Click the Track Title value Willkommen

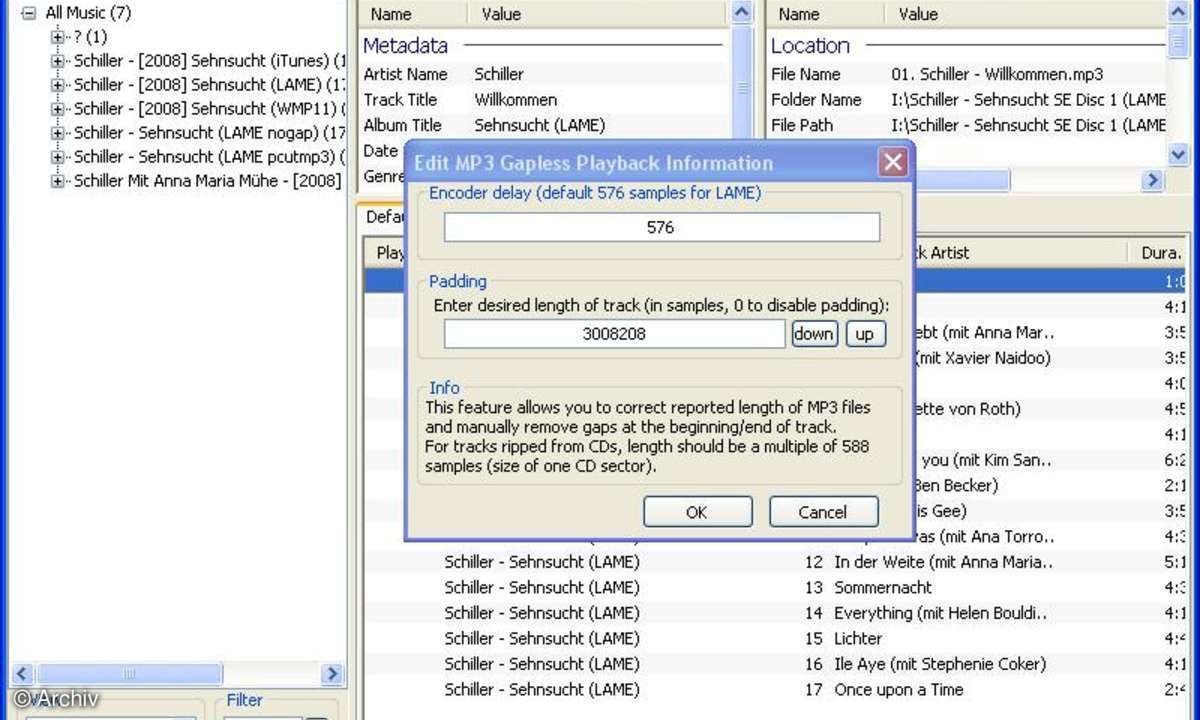516,100
